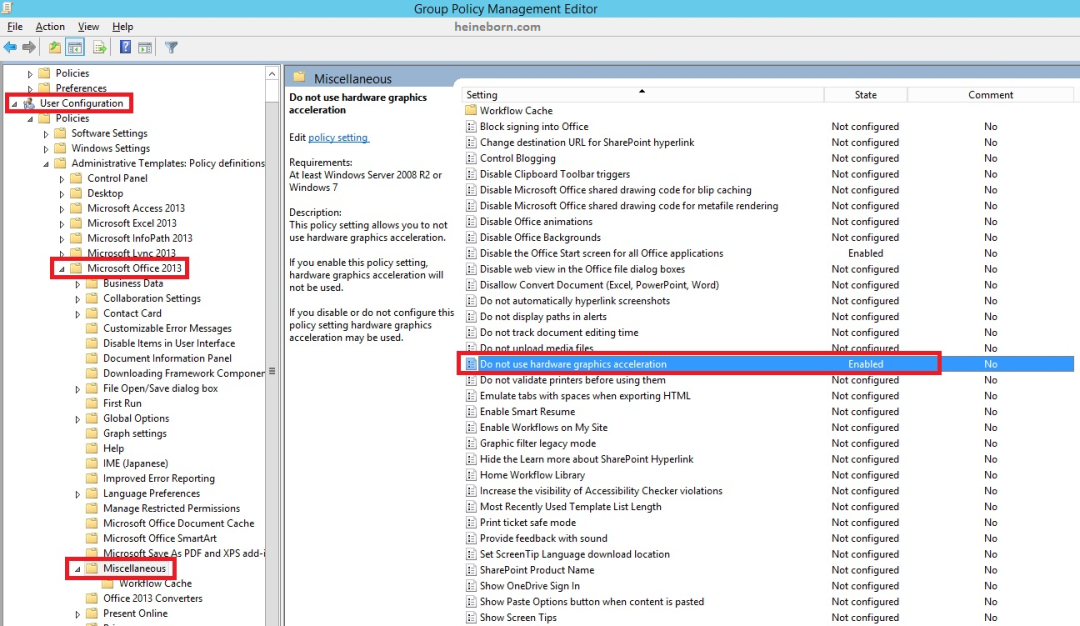Collapse the Miscellaneous folder arrow
The width and height of the screenshot is (1080, 626).
77,569
